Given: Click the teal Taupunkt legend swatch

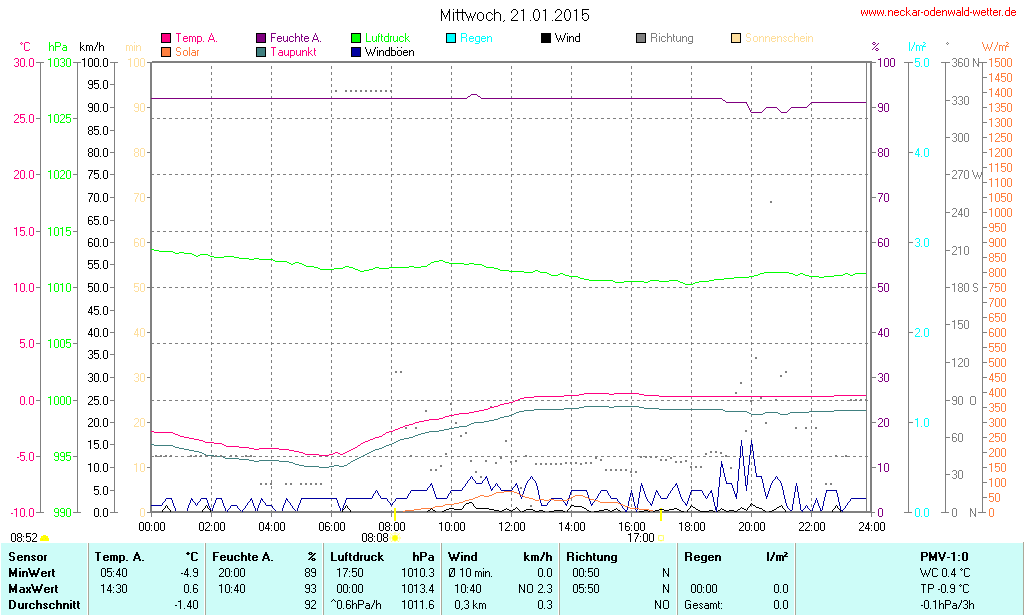Looking at the screenshot, I should click(x=261, y=51).
